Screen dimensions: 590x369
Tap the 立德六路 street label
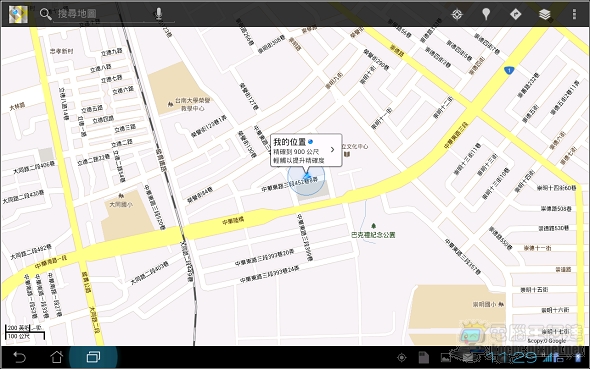[123, 90]
